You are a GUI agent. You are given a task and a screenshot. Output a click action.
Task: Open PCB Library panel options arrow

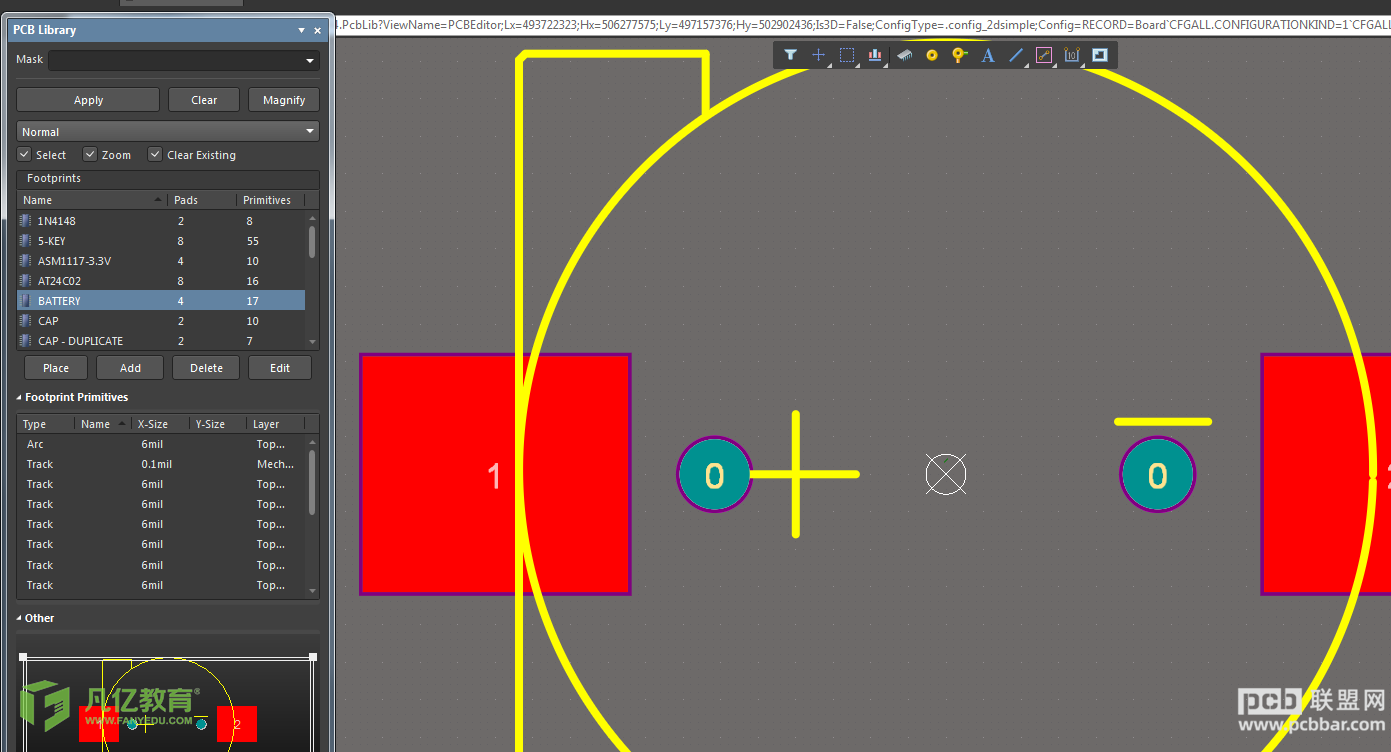coord(302,30)
